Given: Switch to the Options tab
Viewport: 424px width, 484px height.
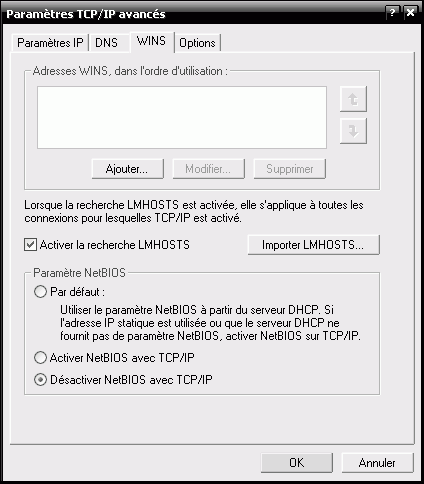Looking at the screenshot, I should click(197, 43).
